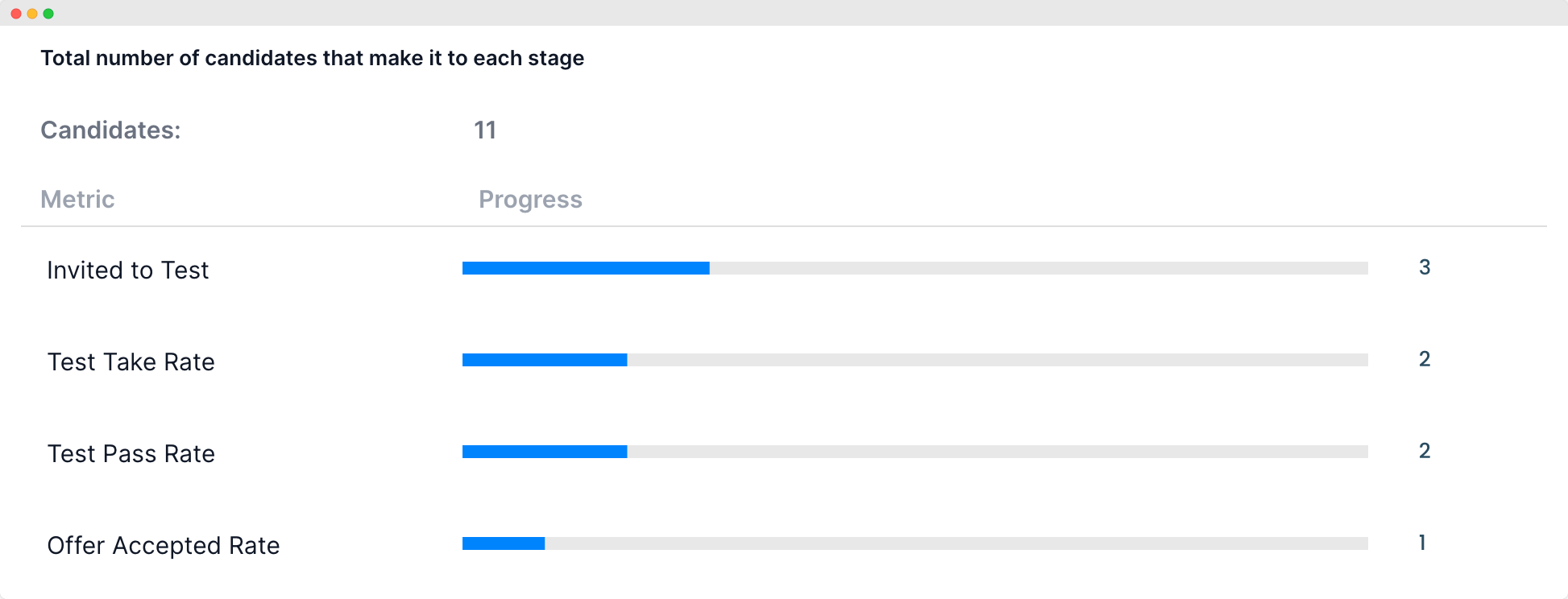Click the Test Take Rate progress bar

[915, 360]
